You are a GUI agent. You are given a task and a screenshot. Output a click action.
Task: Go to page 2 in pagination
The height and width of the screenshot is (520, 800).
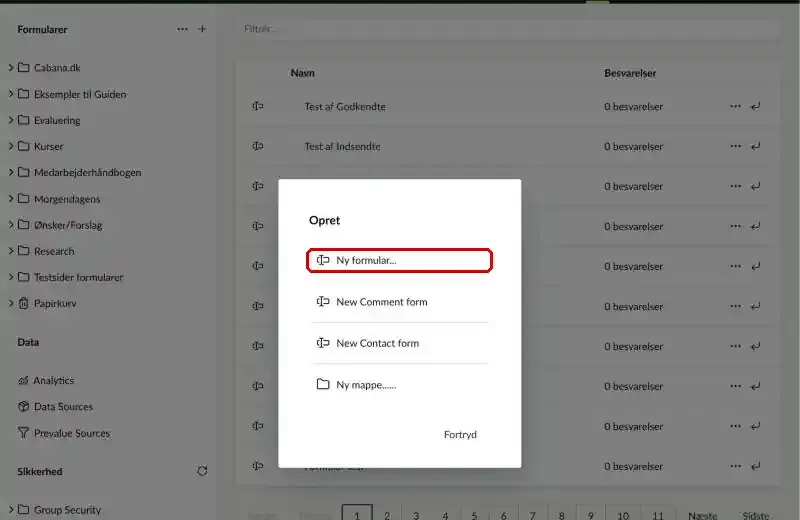click(387, 514)
